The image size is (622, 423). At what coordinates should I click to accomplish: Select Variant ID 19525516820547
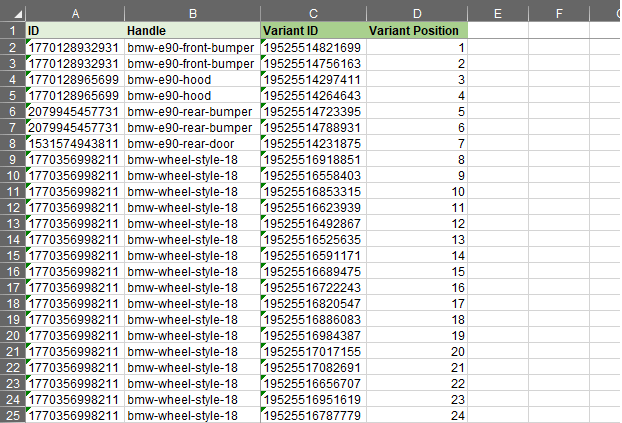pos(313,304)
